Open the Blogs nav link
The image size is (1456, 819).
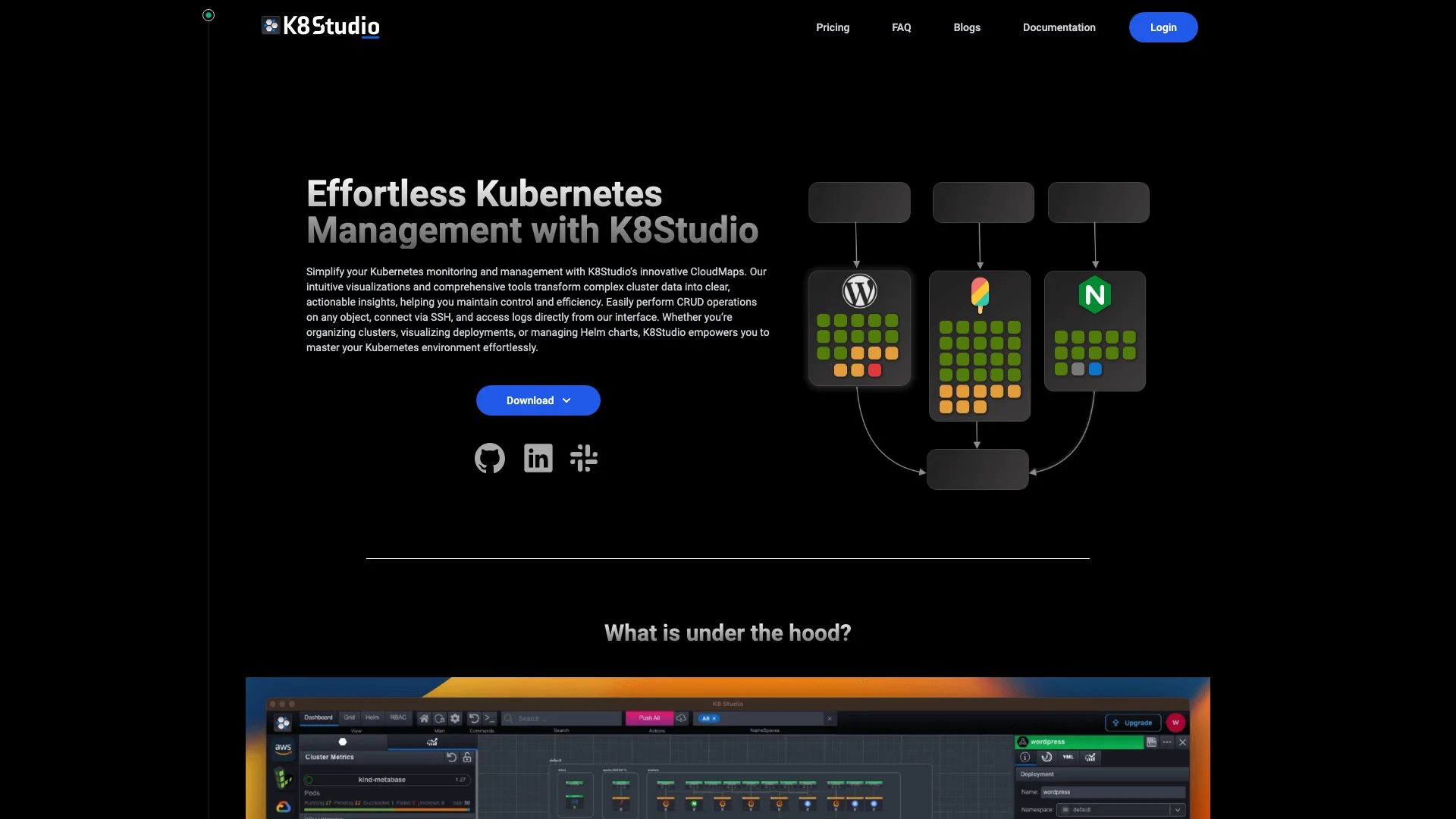coord(967,27)
